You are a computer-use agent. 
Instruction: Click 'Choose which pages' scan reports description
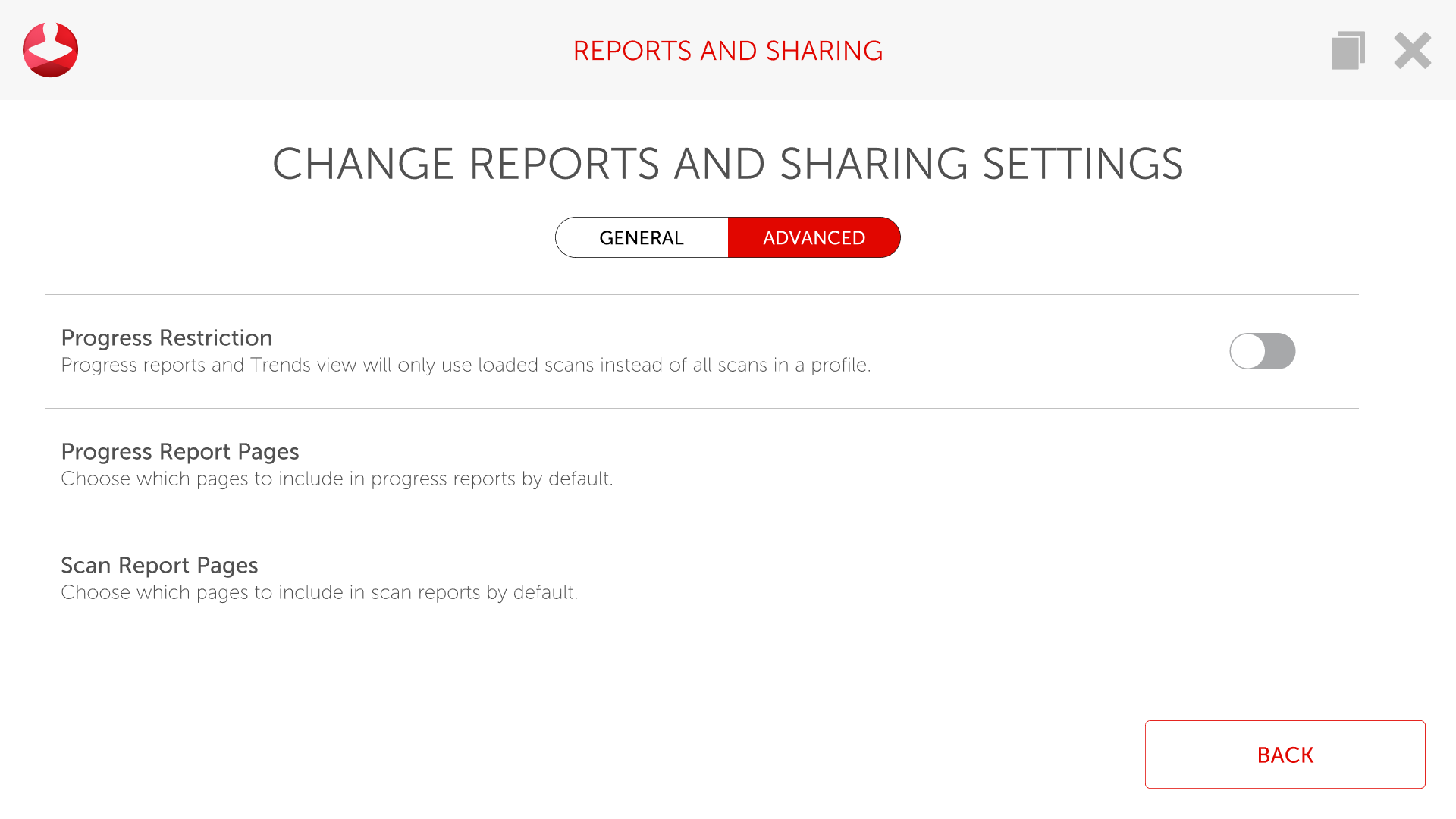318,593
